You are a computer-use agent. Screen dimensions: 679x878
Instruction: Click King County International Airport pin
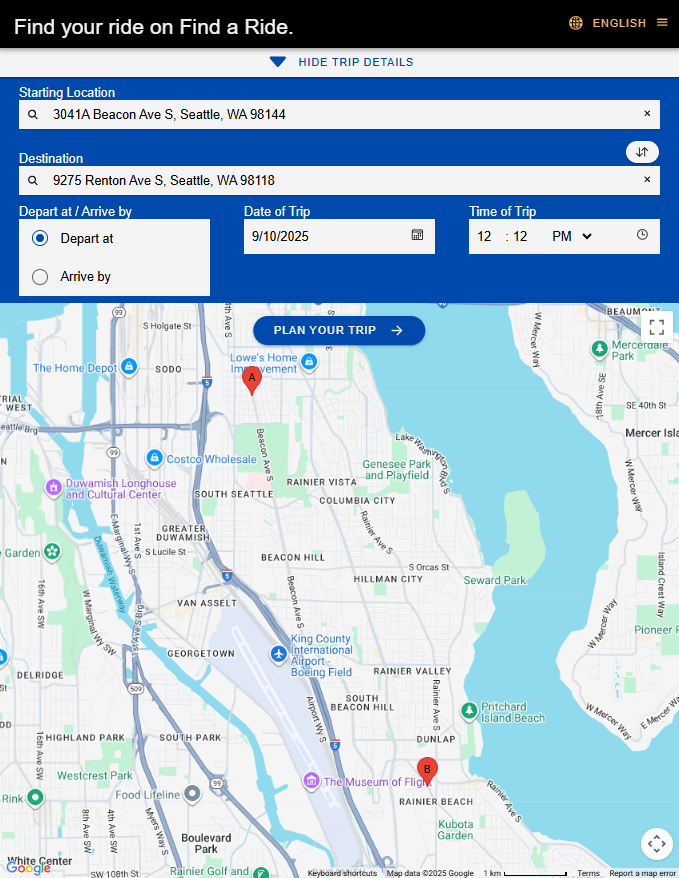coord(279,653)
